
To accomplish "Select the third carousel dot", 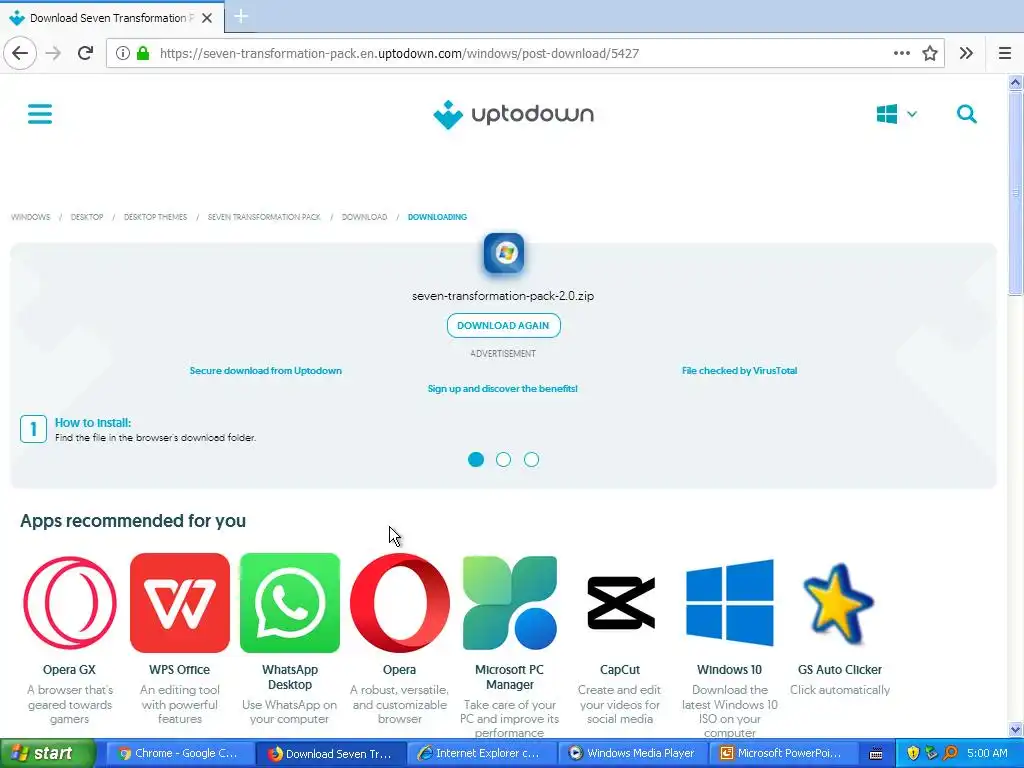I will 532,460.
